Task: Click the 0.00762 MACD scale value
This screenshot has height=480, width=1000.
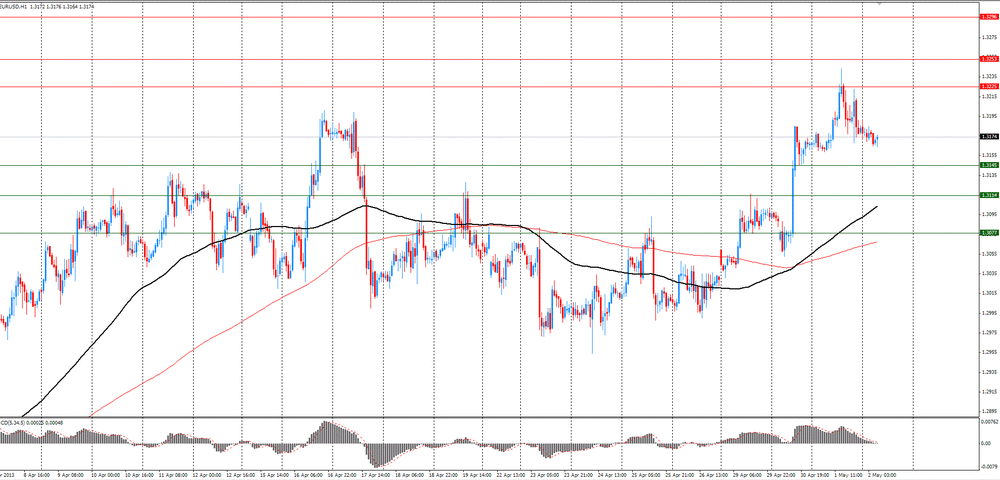Action: coord(990,422)
